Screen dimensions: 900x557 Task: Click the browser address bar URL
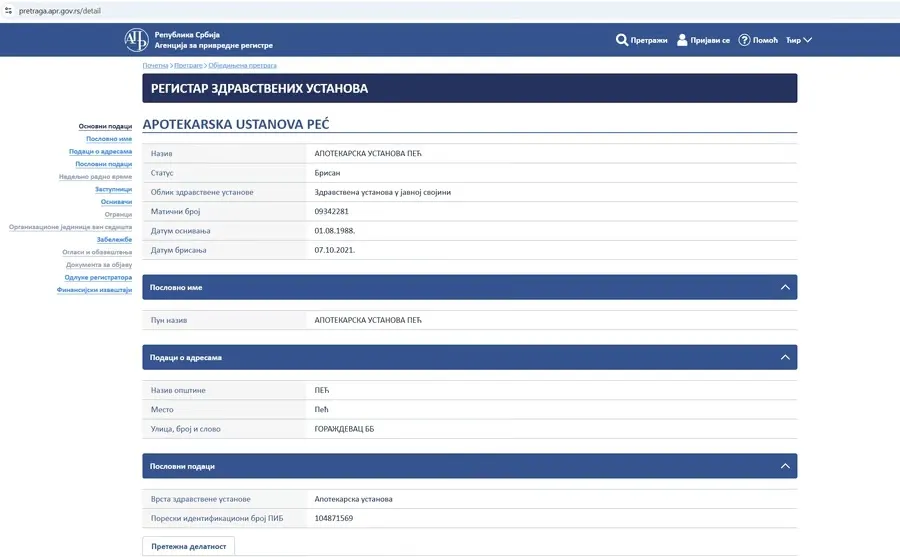coord(60,11)
